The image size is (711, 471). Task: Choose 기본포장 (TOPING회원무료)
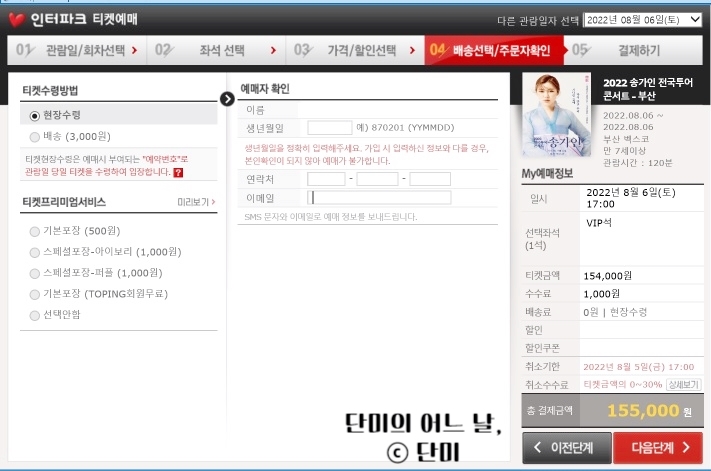click(34, 295)
